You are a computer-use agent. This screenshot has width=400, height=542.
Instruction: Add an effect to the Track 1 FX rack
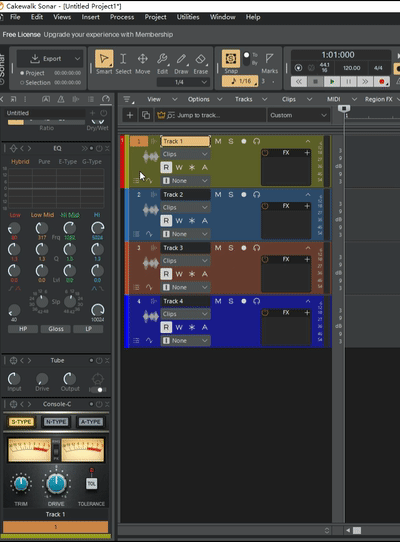pyautogui.click(x=307, y=153)
